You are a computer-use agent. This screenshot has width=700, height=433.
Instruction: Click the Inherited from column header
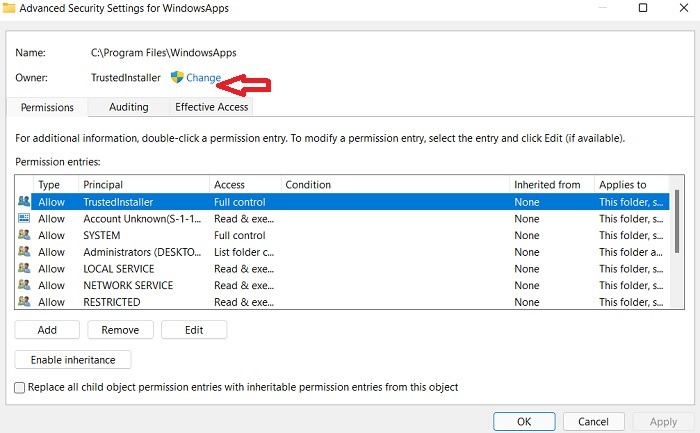click(552, 185)
